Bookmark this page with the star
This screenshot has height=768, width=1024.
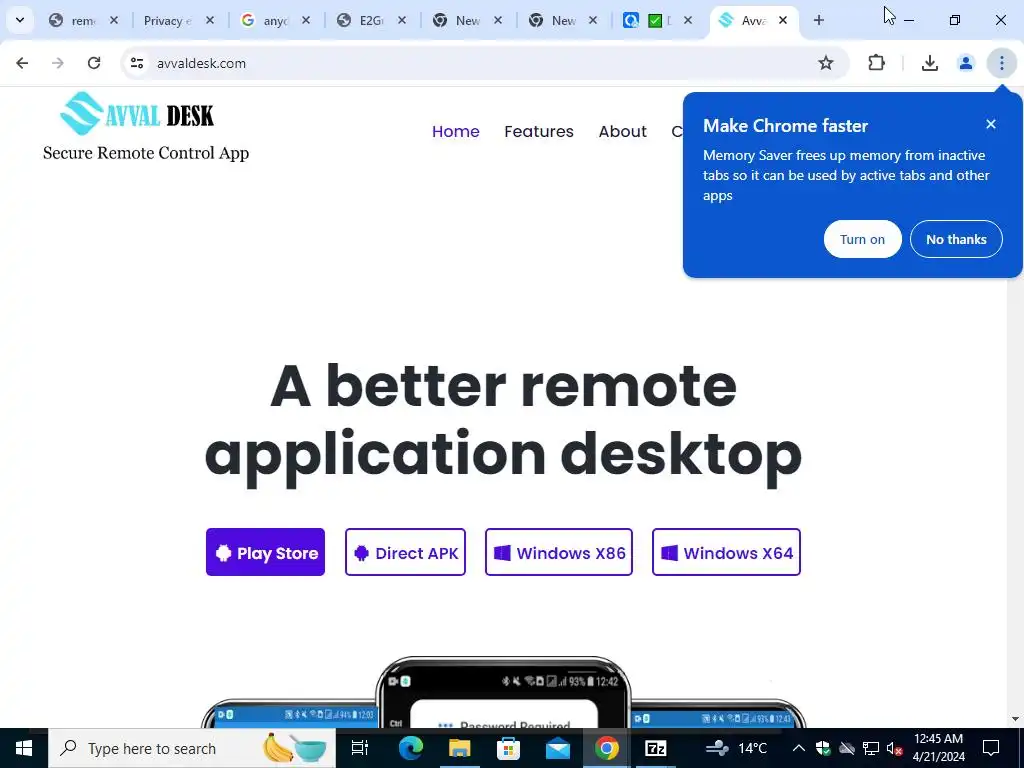825,63
